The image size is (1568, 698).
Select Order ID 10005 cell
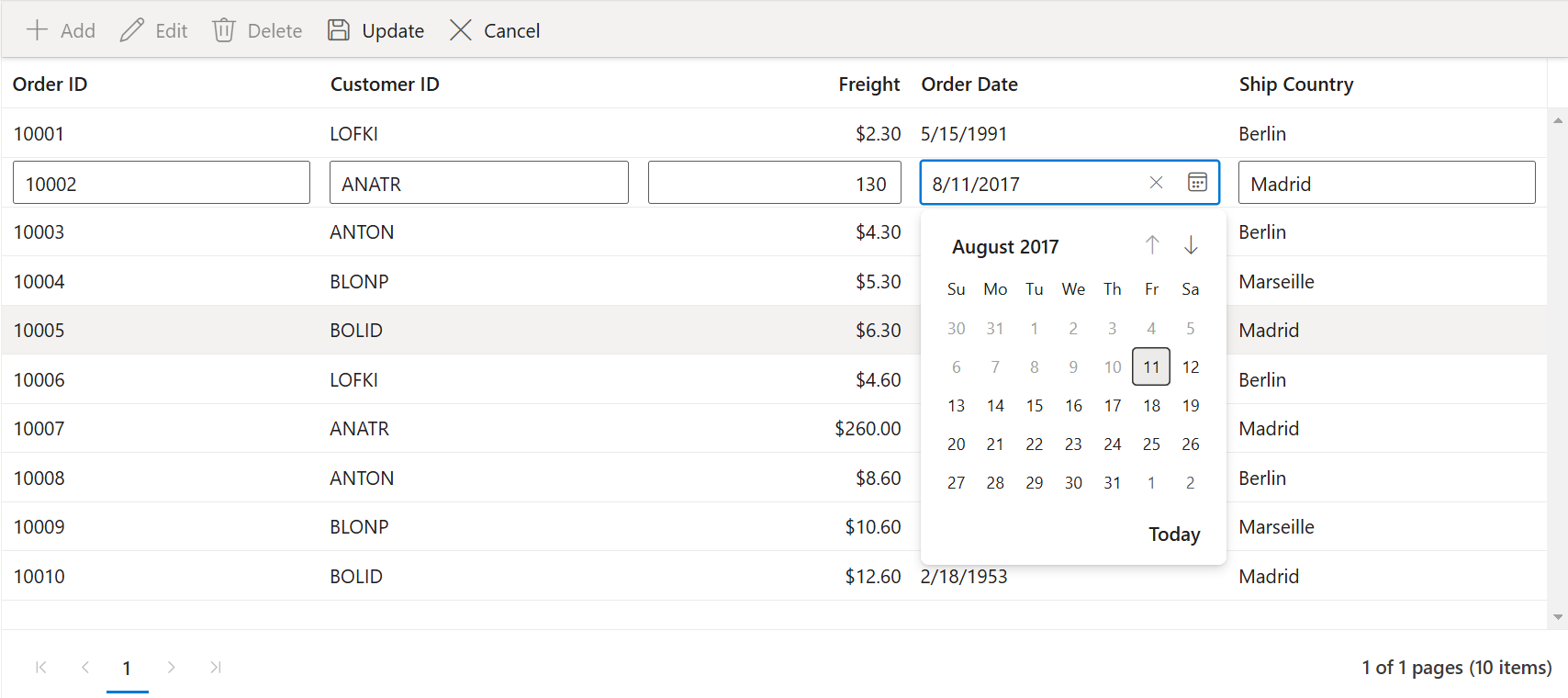coord(39,330)
